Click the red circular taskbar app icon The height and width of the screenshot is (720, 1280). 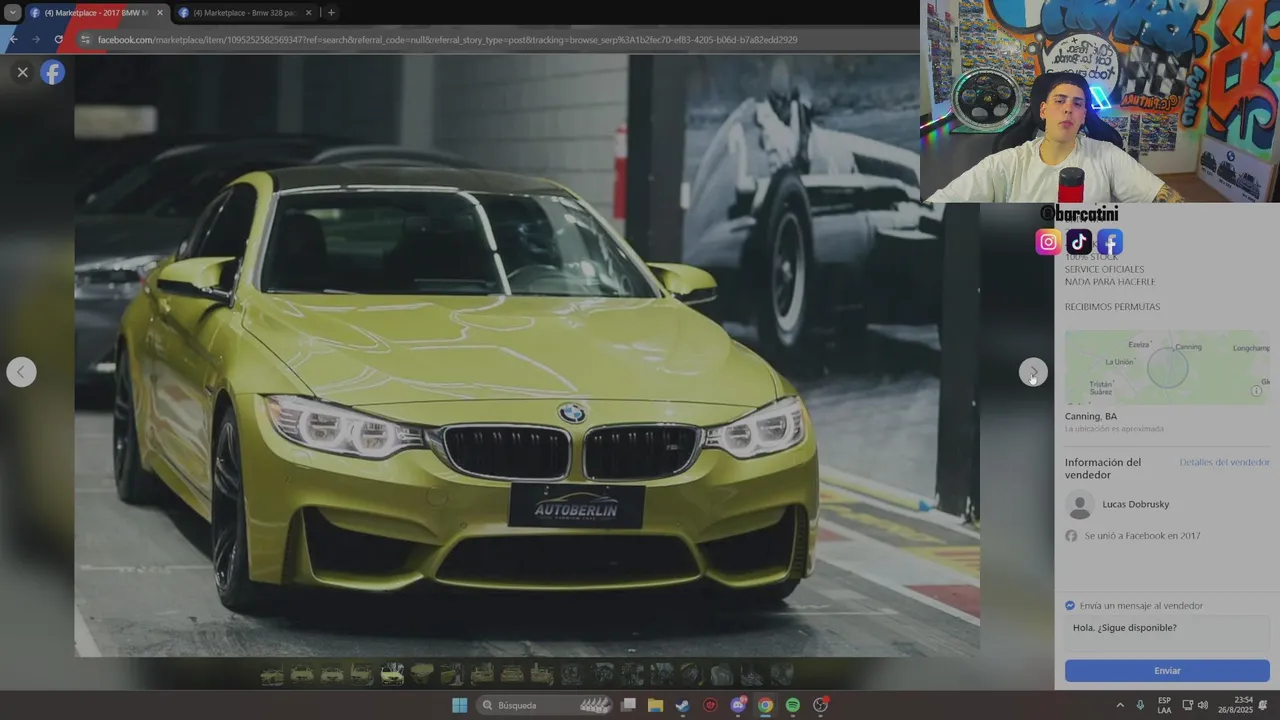pos(710,705)
